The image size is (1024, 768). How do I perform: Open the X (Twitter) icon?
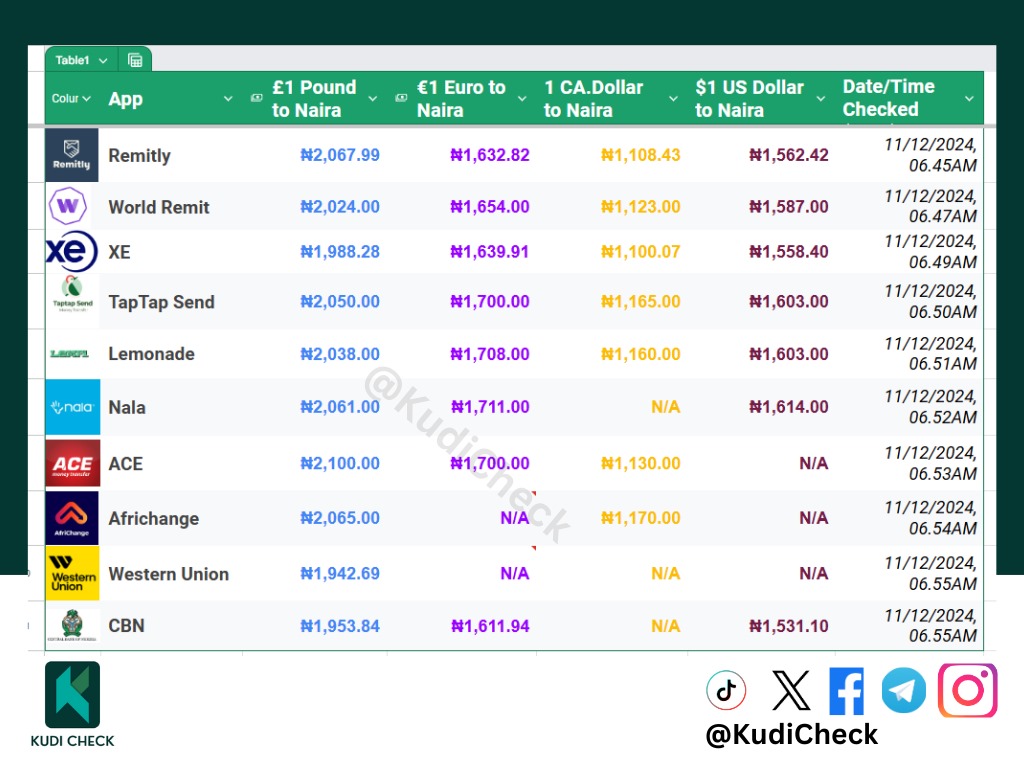791,690
